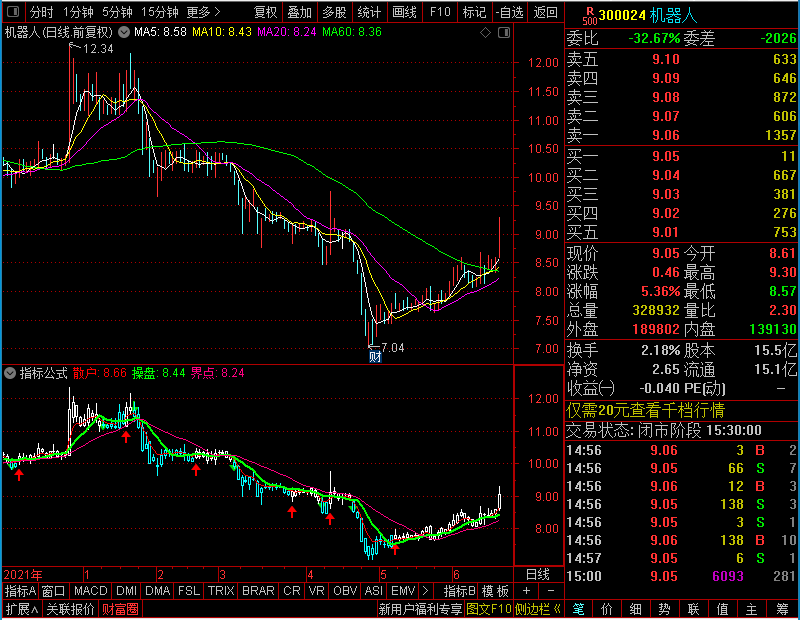Click the stock code 300024 title

point(622,16)
